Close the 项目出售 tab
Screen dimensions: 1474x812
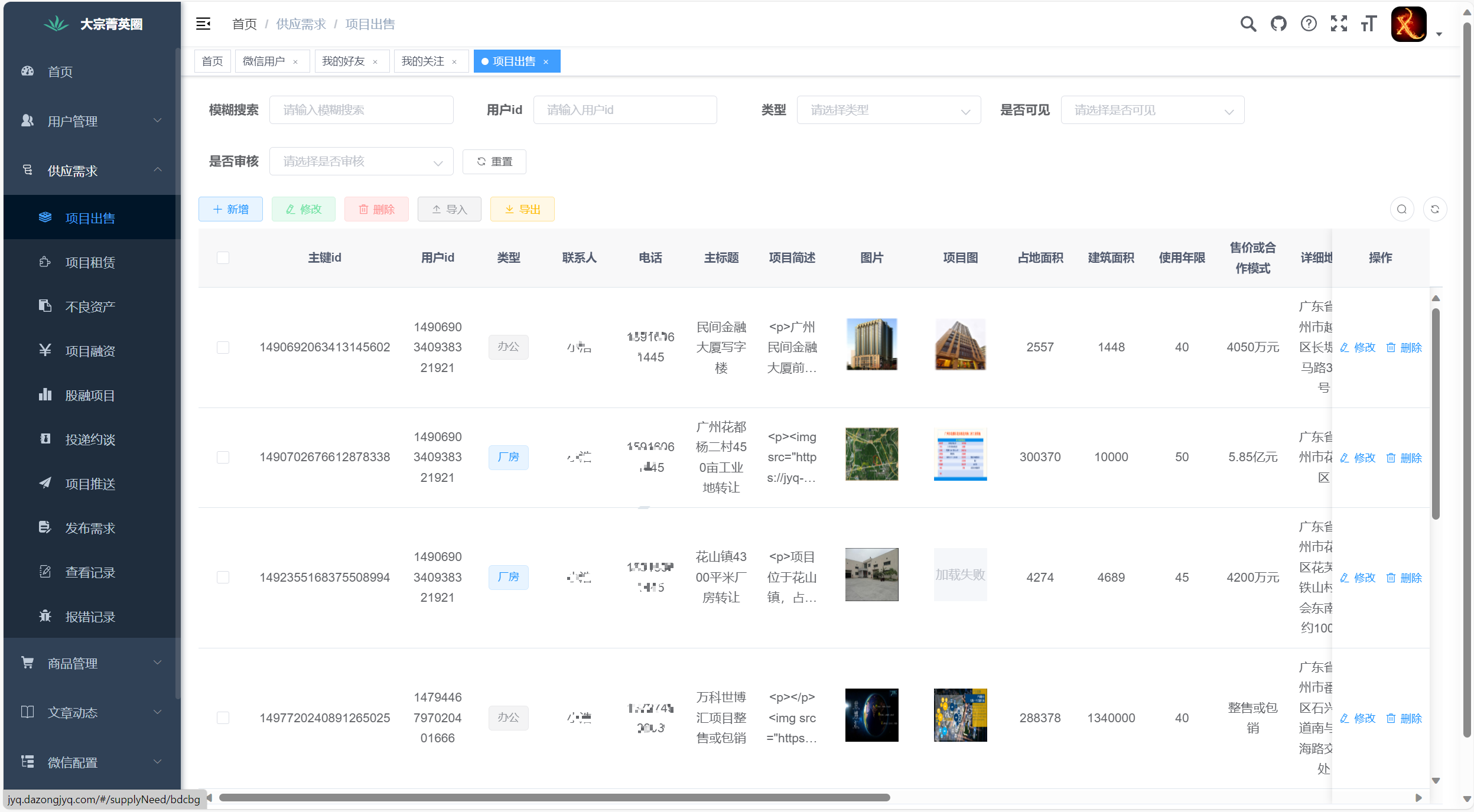coord(546,62)
